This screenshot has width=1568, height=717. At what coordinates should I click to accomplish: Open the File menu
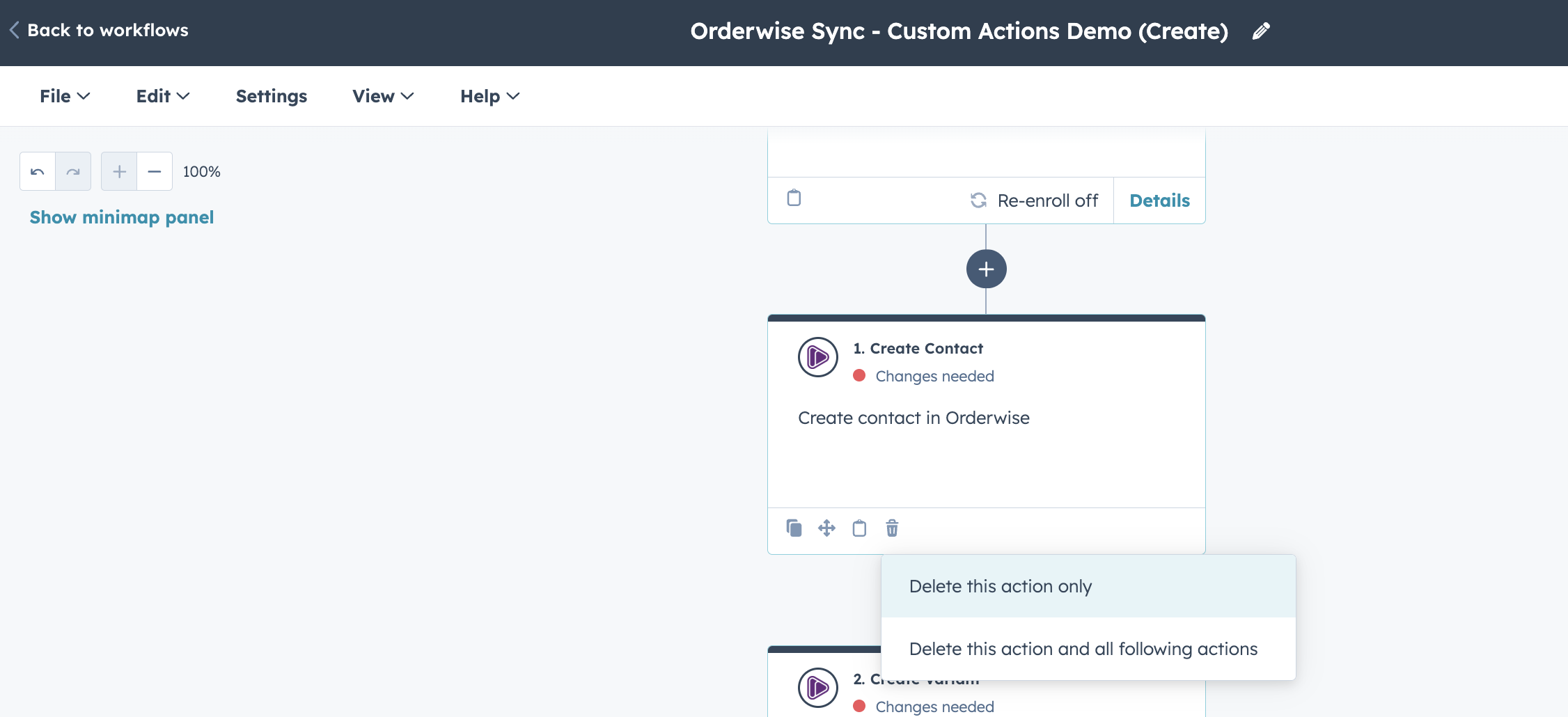point(65,96)
